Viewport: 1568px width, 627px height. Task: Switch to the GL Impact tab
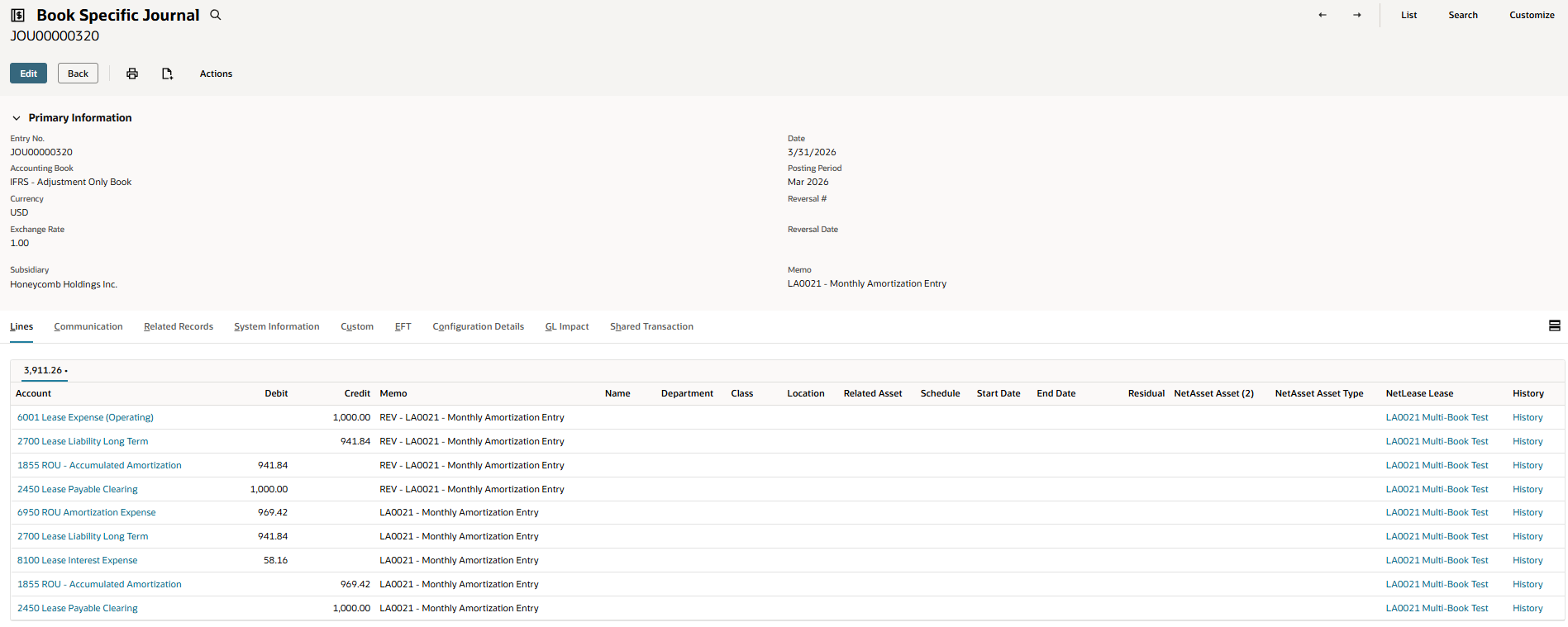point(566,326)
